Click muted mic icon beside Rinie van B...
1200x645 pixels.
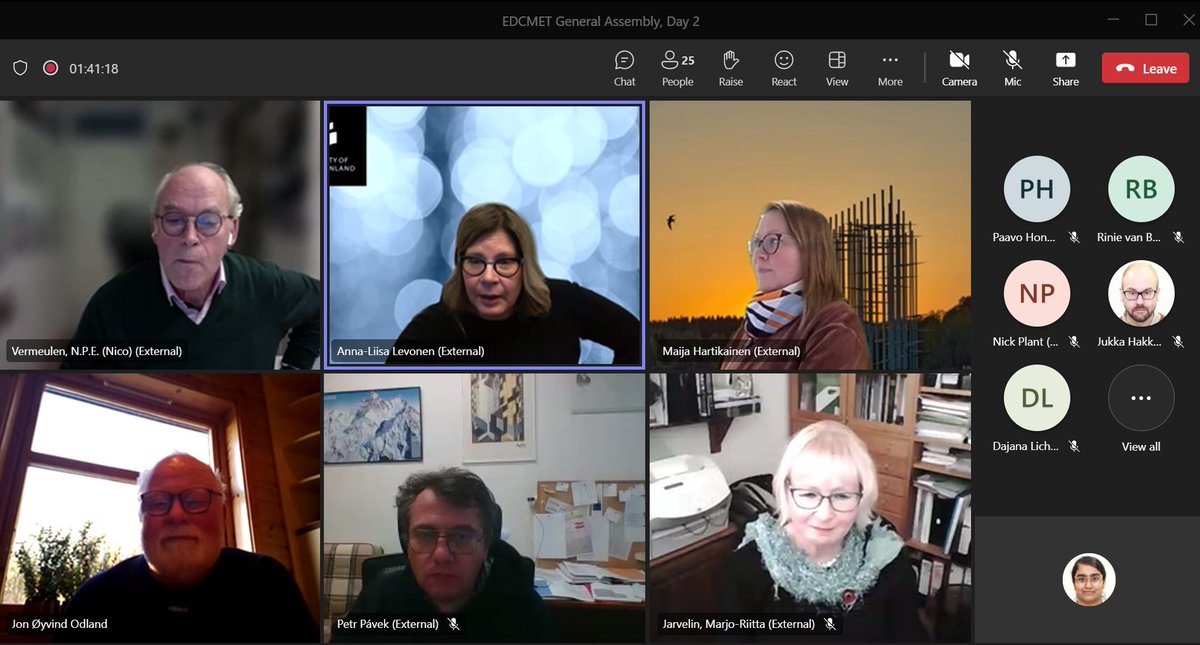click(x=1178, y=237)
